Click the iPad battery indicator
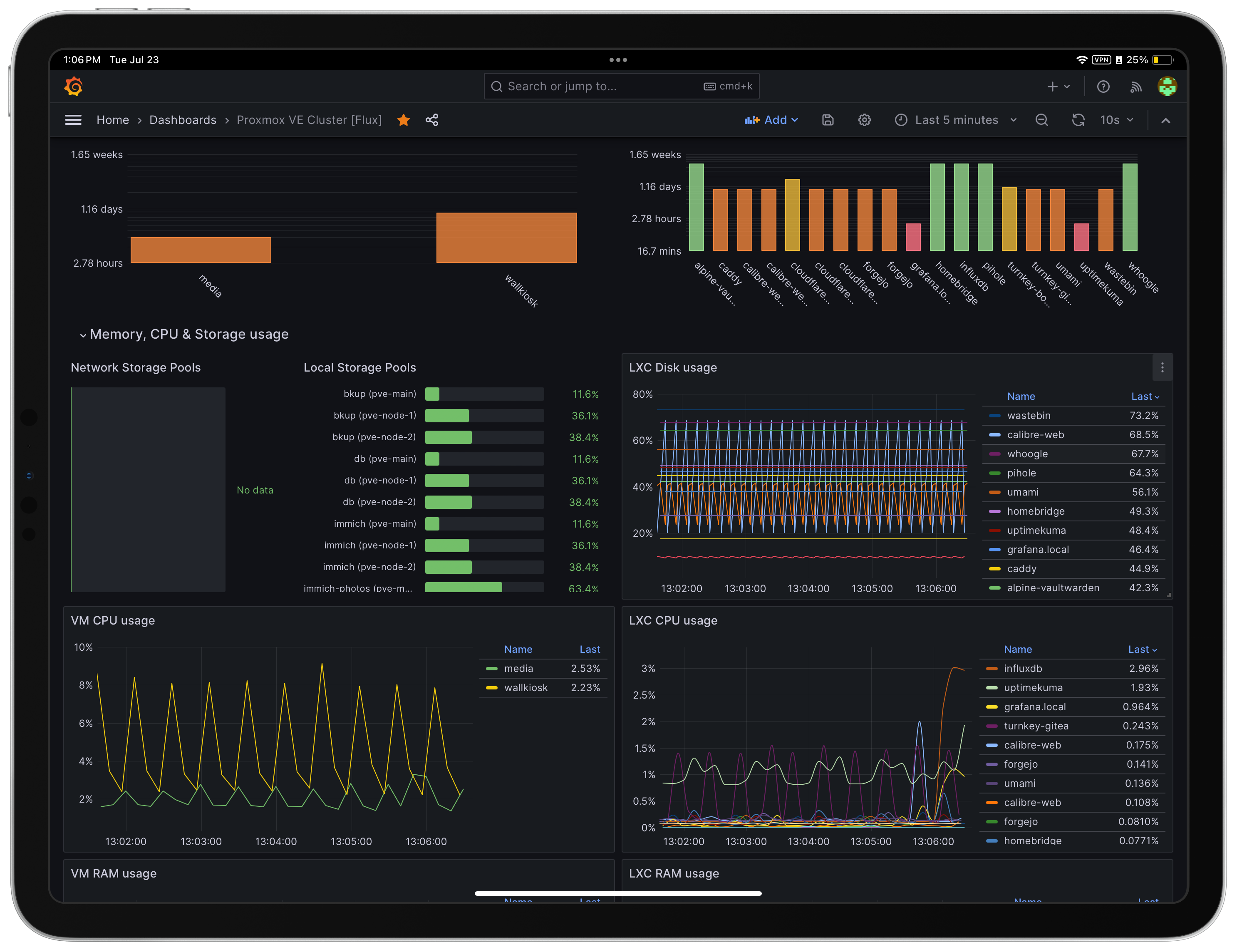Screen dimensions: 1237x952 (1163, 60)
